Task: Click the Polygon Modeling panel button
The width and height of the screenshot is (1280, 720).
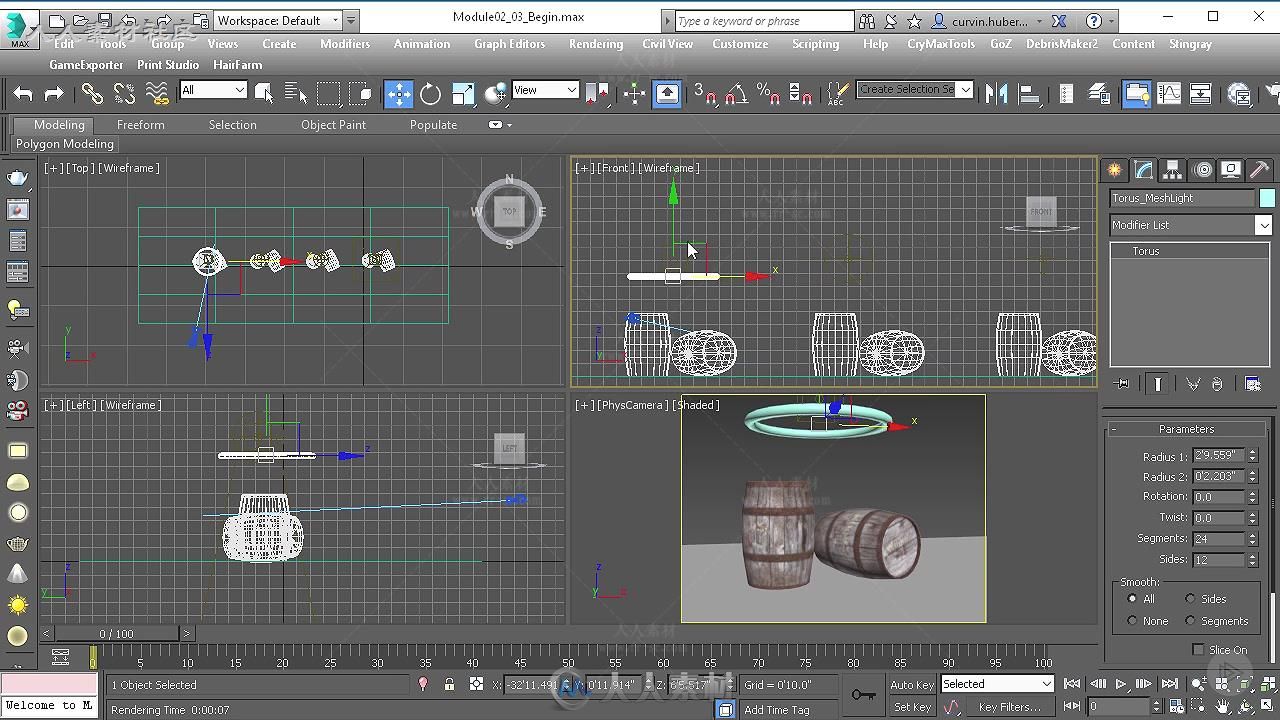Action: 65,144
